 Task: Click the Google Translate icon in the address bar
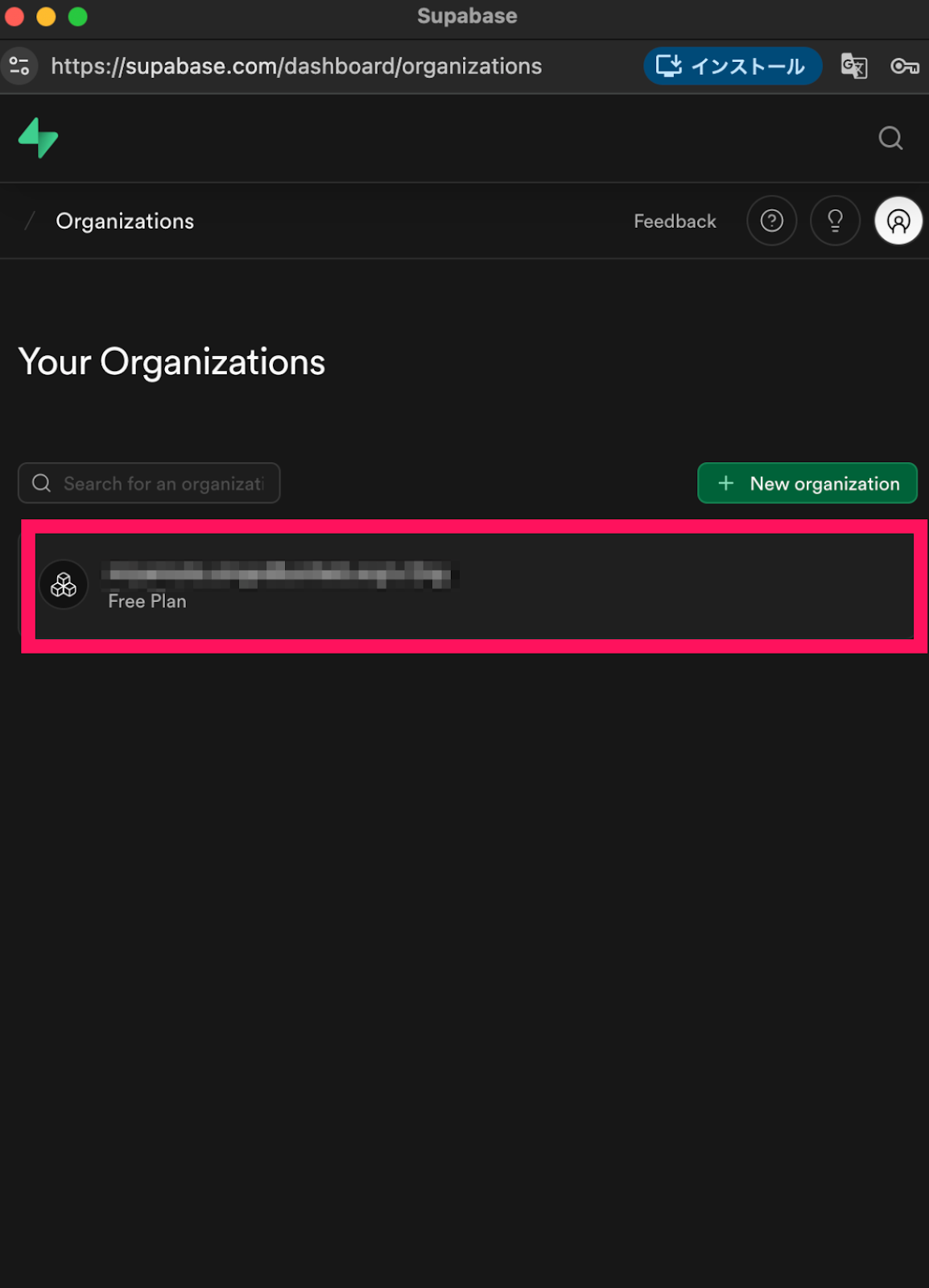pyautogui.click(x=853, y=66)
